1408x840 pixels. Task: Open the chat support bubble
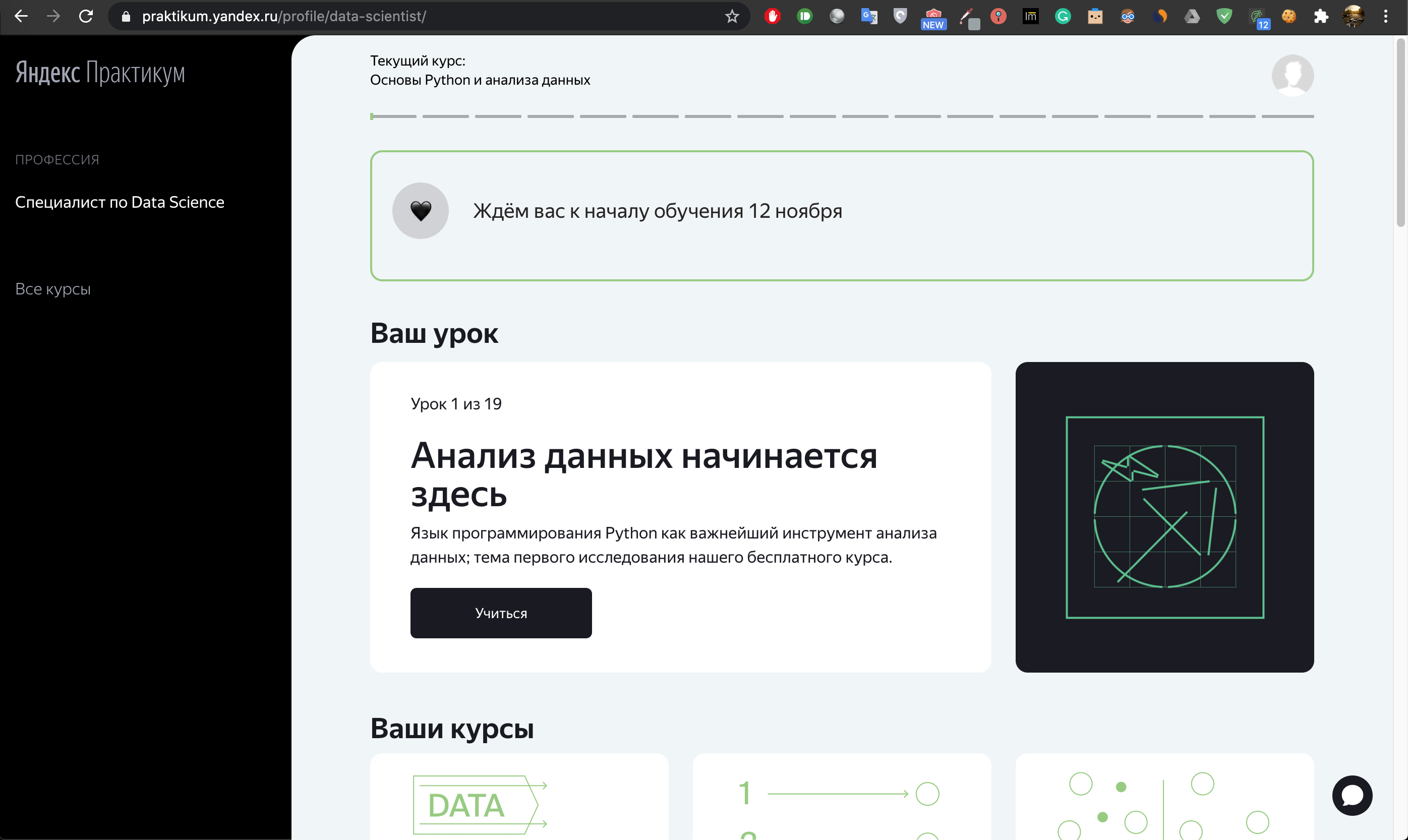1352,795
